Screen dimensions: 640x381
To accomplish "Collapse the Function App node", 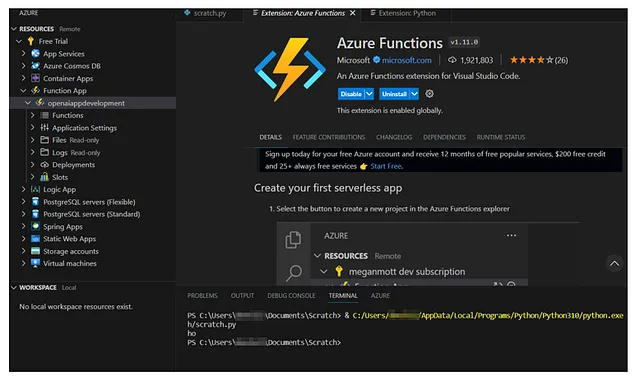I will 23,90.
